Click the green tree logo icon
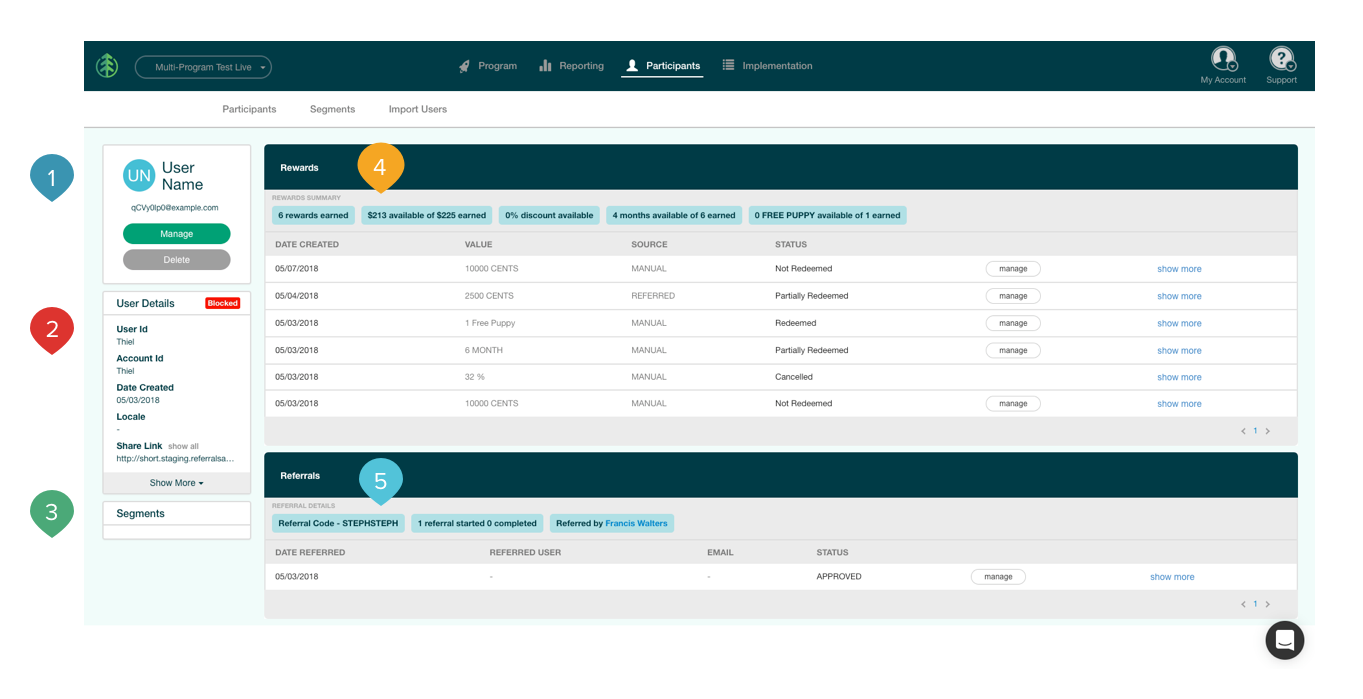This screenshot has height=699, width=1363. pyautogui.click(x=107, y=66)
